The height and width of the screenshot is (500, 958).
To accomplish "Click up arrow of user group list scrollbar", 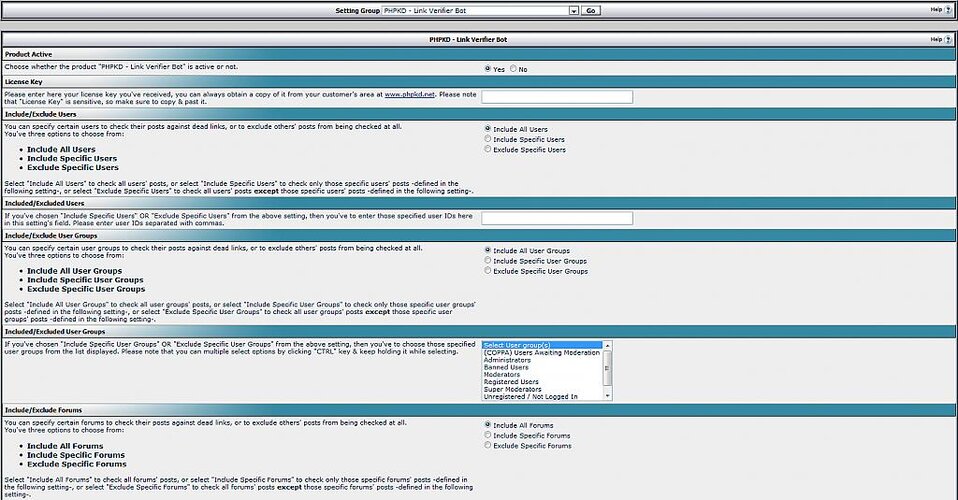I will tap(607, 346).
